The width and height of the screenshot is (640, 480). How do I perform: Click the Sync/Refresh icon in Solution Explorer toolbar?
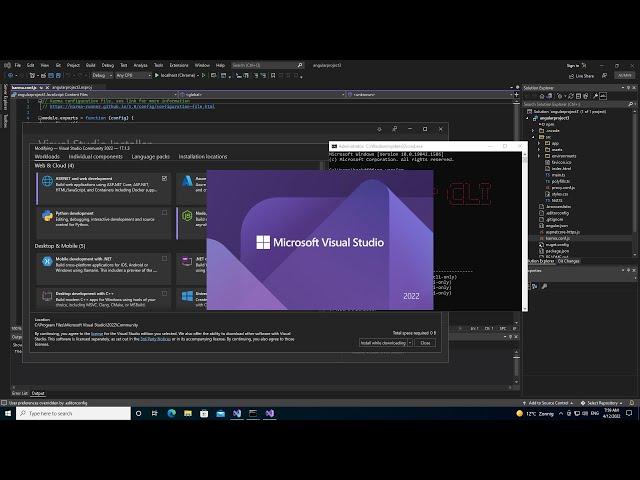point(571,96)
